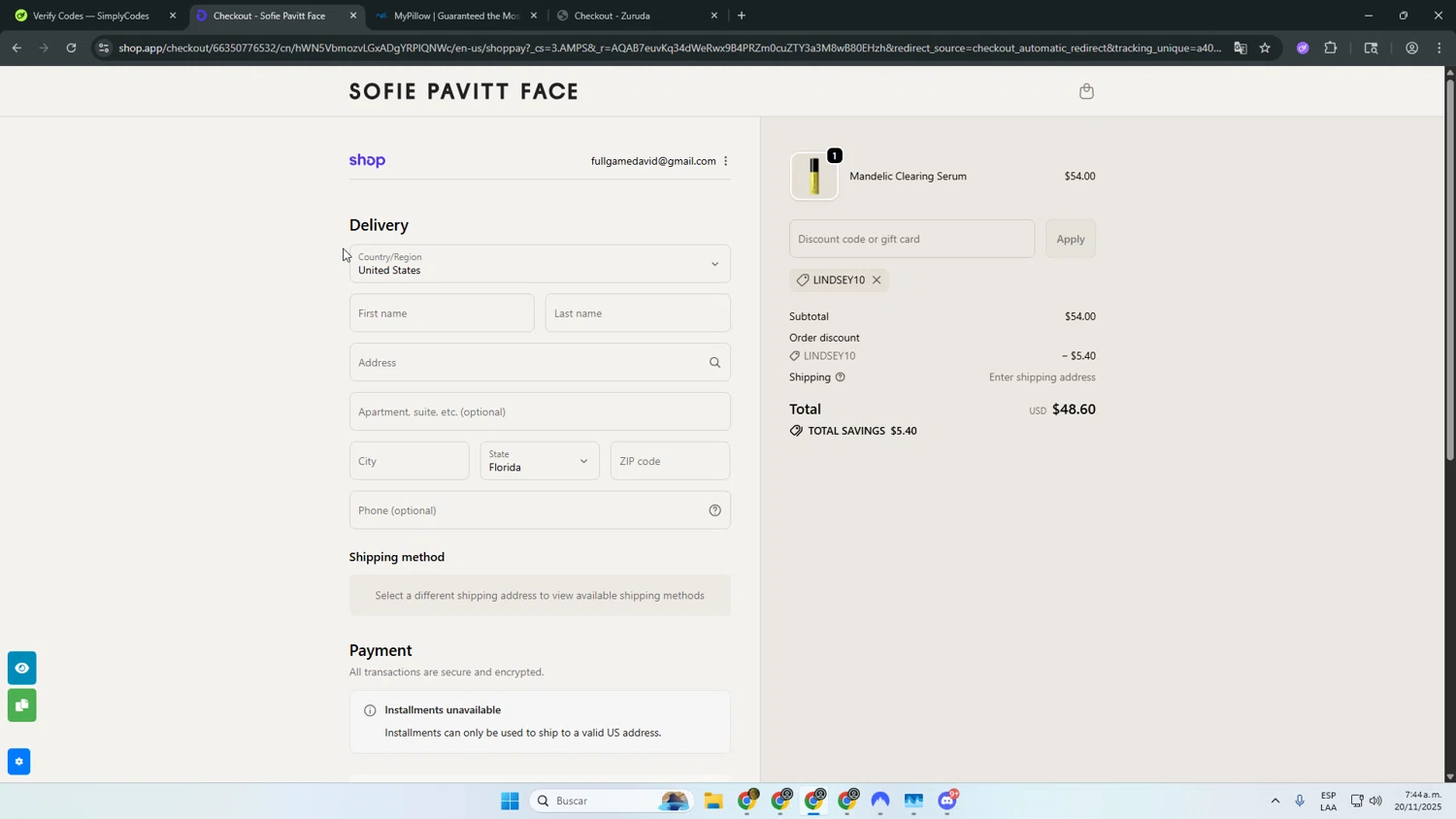
Task: Focus the Address input field
Action: tap(540, 363)
